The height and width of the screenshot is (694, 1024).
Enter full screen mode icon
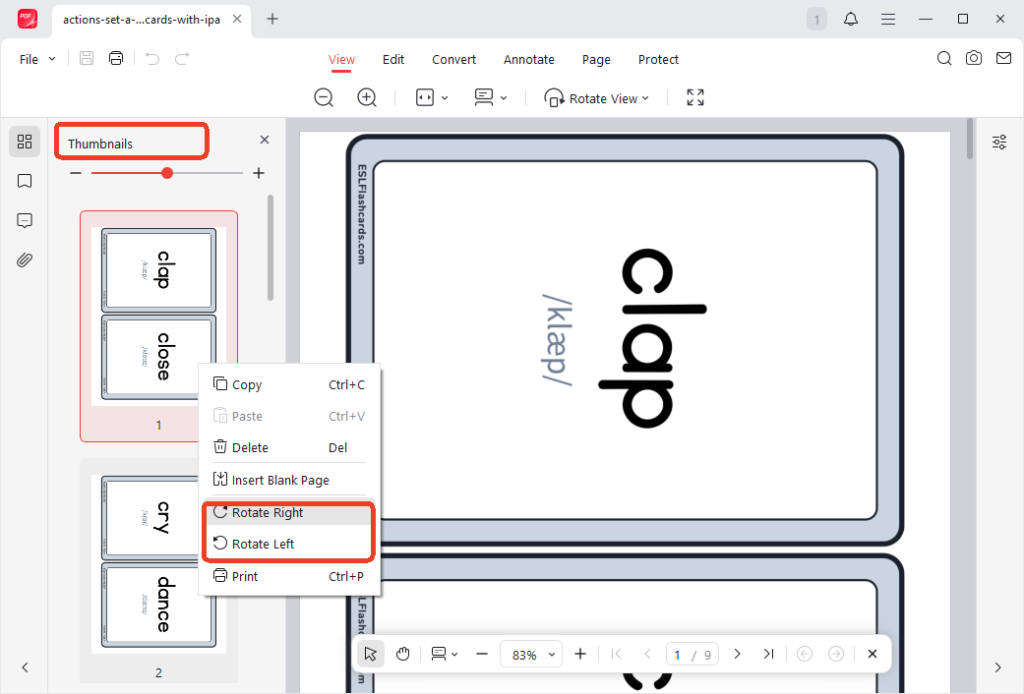click(x=696, y=97)
